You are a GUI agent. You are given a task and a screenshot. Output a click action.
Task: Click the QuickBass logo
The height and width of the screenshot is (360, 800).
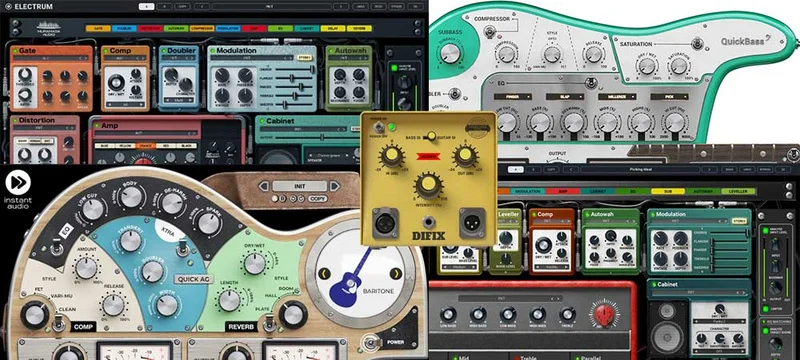pos(745,40)
